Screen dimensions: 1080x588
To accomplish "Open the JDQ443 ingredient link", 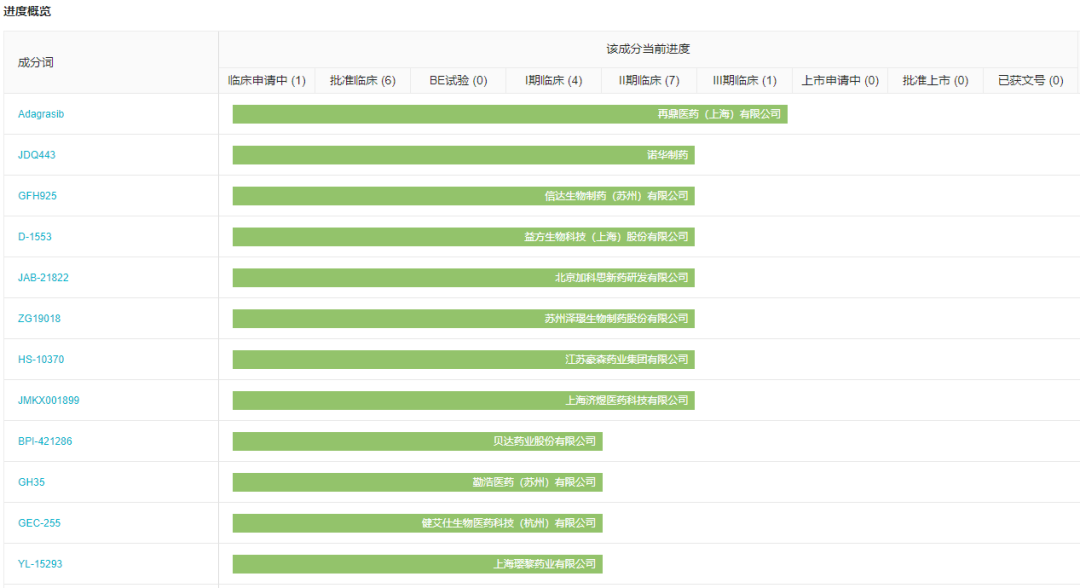I will click(37, 155).
